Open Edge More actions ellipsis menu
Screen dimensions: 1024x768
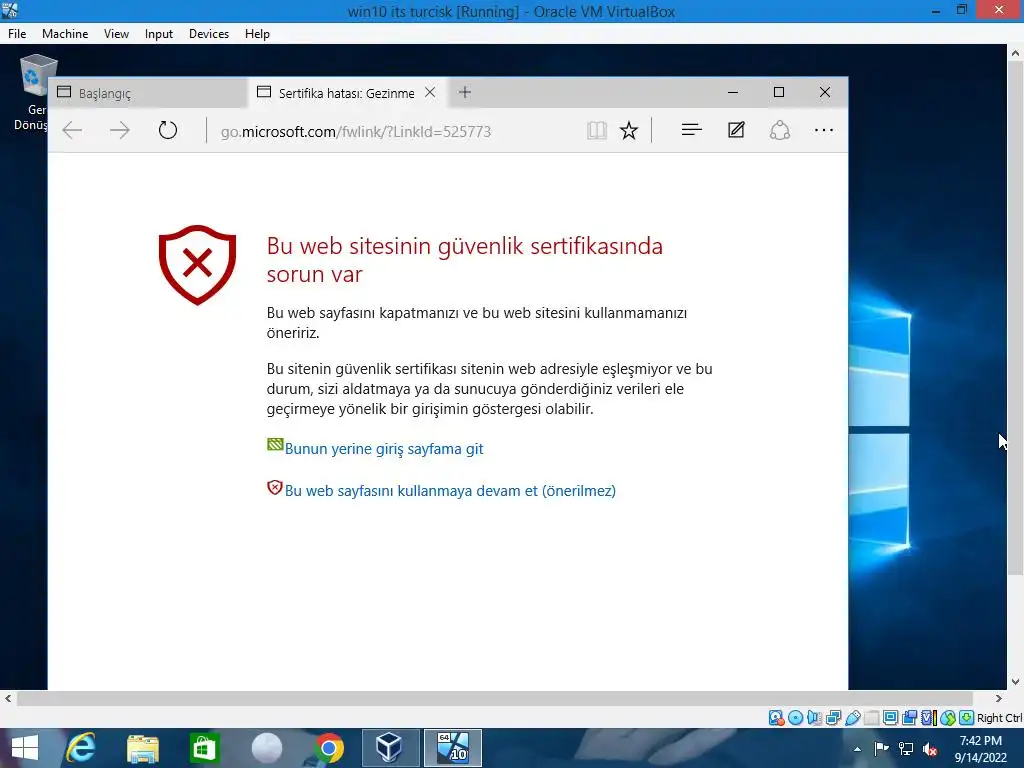click(x=824, y=130)
